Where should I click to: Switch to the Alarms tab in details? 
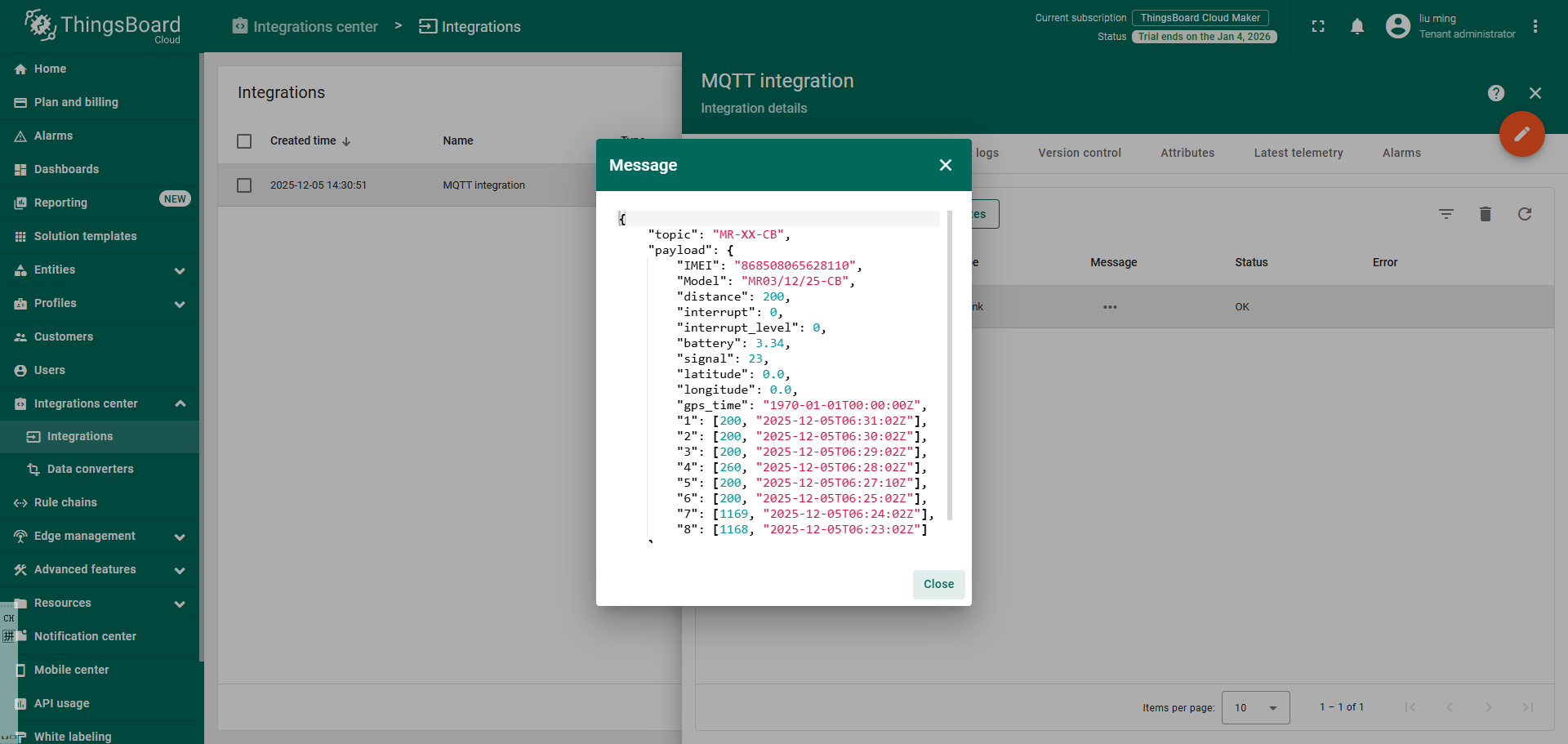1401,154
